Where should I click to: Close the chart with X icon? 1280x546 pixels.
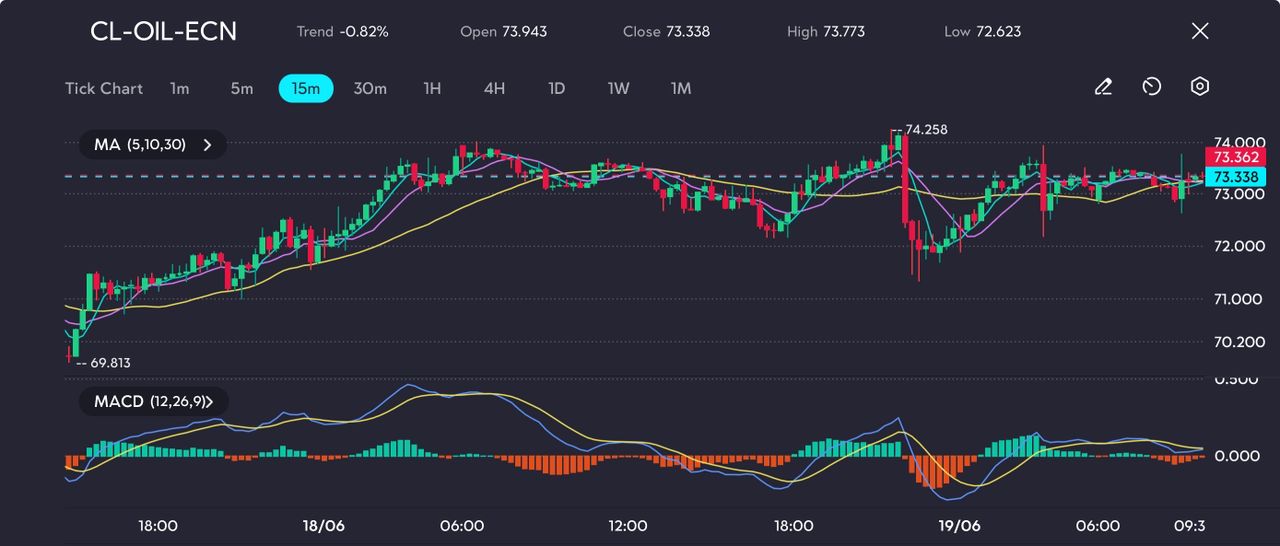1200,31
